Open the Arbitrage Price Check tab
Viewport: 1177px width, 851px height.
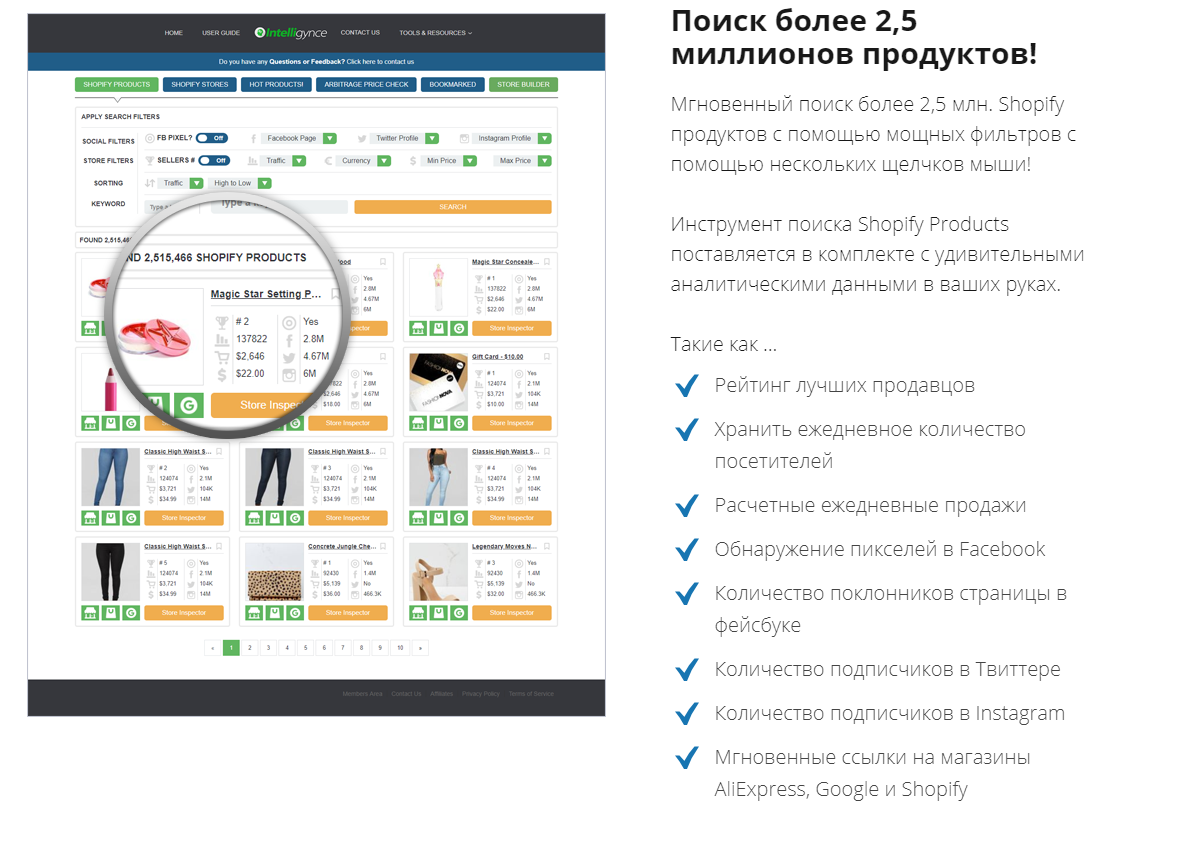click(x=366, y=85)
